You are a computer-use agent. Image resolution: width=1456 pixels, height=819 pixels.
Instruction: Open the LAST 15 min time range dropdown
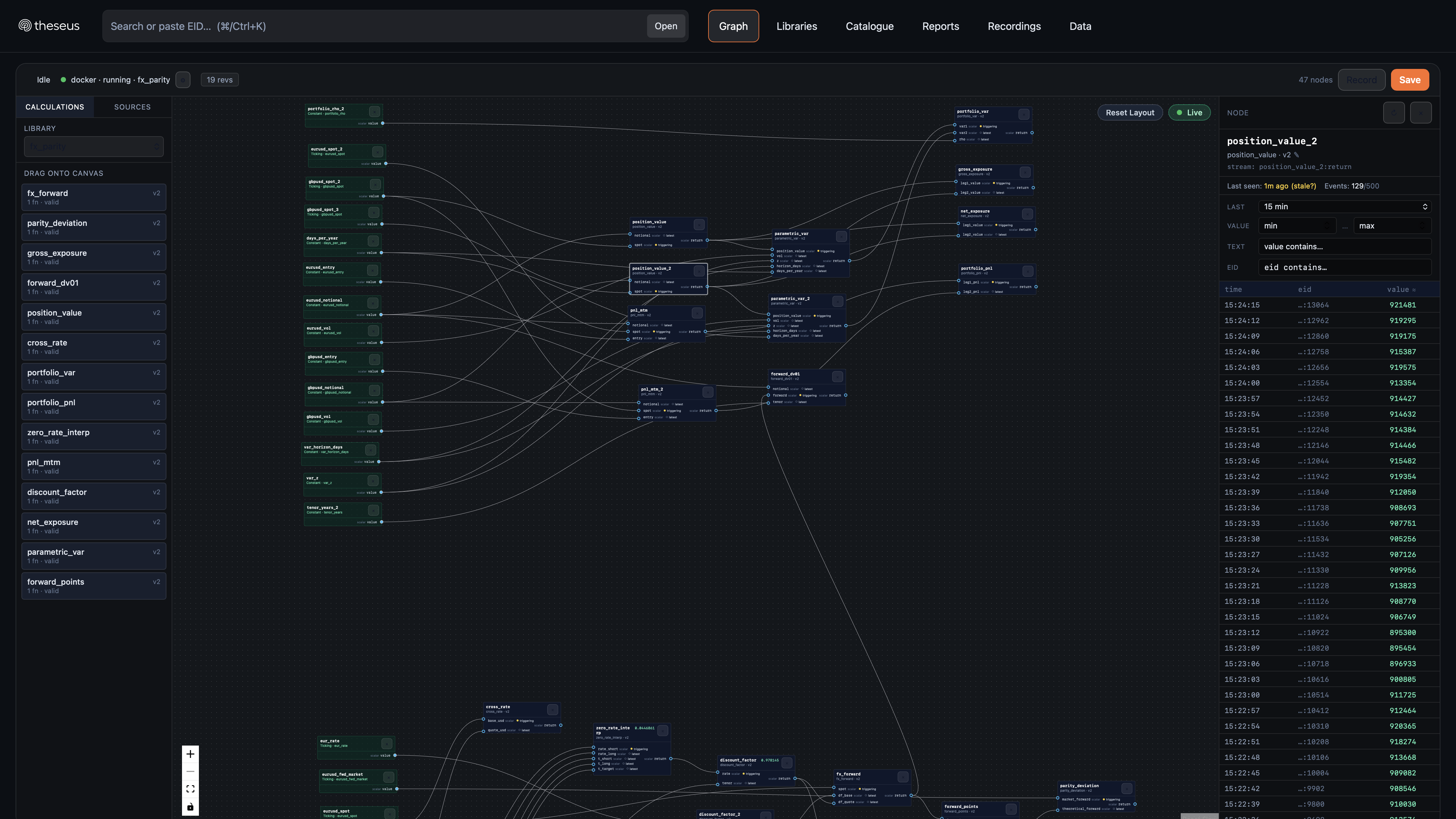click(1345, 206)
